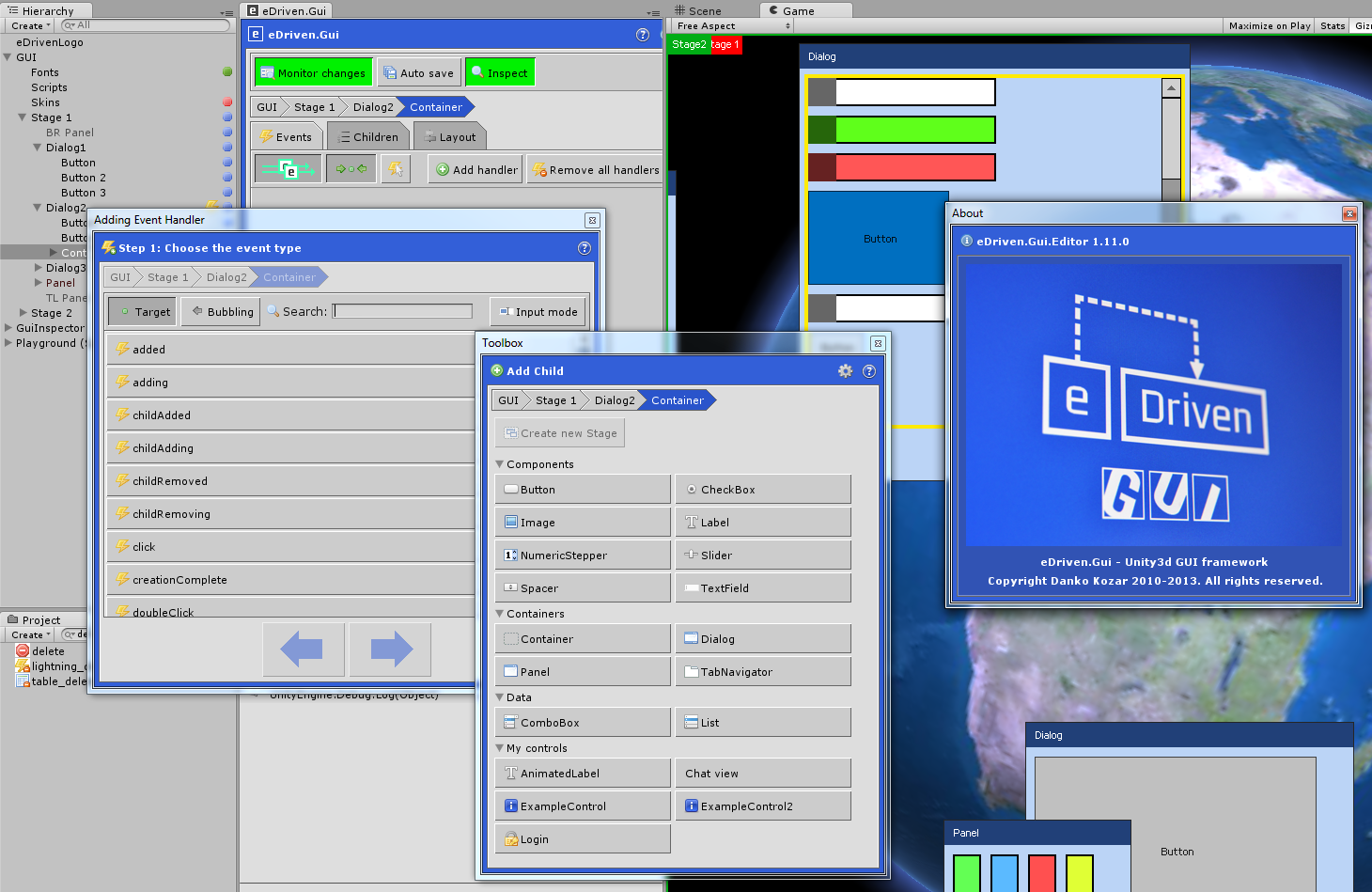Expand Stage 2 node in Hierarchy
The image size is (1372, 892).
(x=23, y=313)
